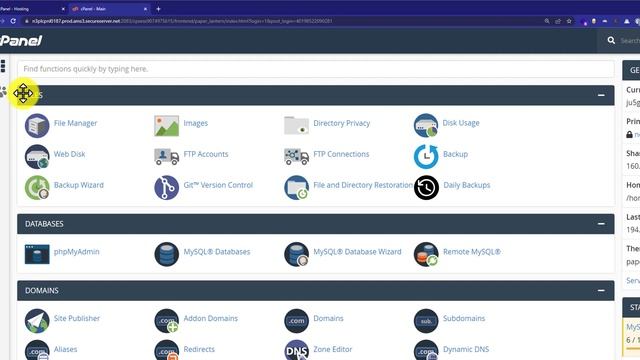This screenshot has height=360, width=640.
Task: Click the File and Directory Restoration link
Action: point(363,185)
